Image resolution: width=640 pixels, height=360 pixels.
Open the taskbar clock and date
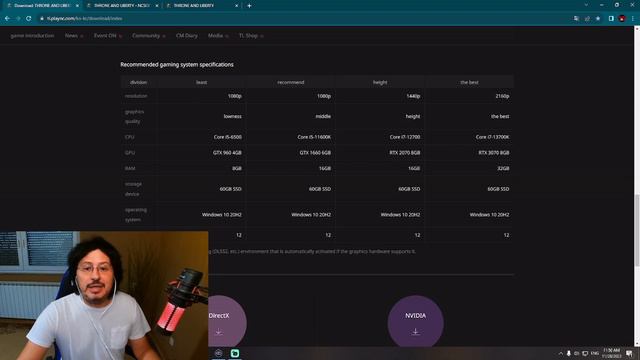[611, 353]
